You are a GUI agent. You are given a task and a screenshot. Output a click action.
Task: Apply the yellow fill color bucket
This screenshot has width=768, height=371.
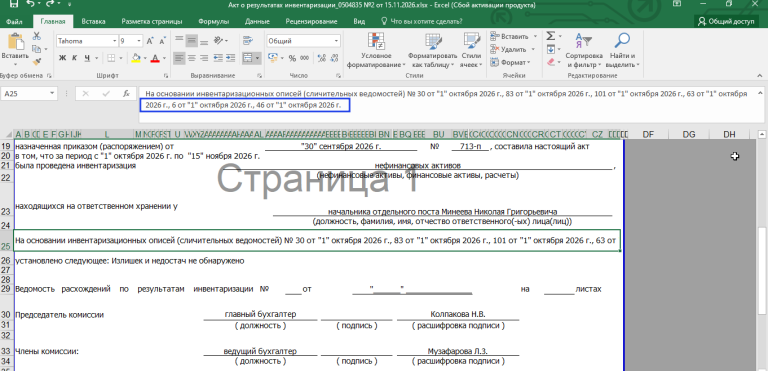tap(136, 58)
